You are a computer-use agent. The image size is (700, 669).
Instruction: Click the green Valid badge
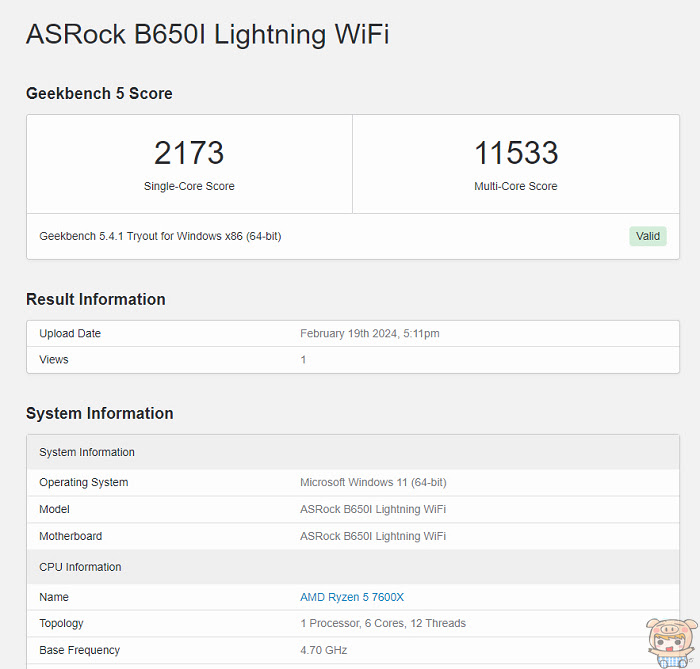pyautogui.click(x=648, y=236)
